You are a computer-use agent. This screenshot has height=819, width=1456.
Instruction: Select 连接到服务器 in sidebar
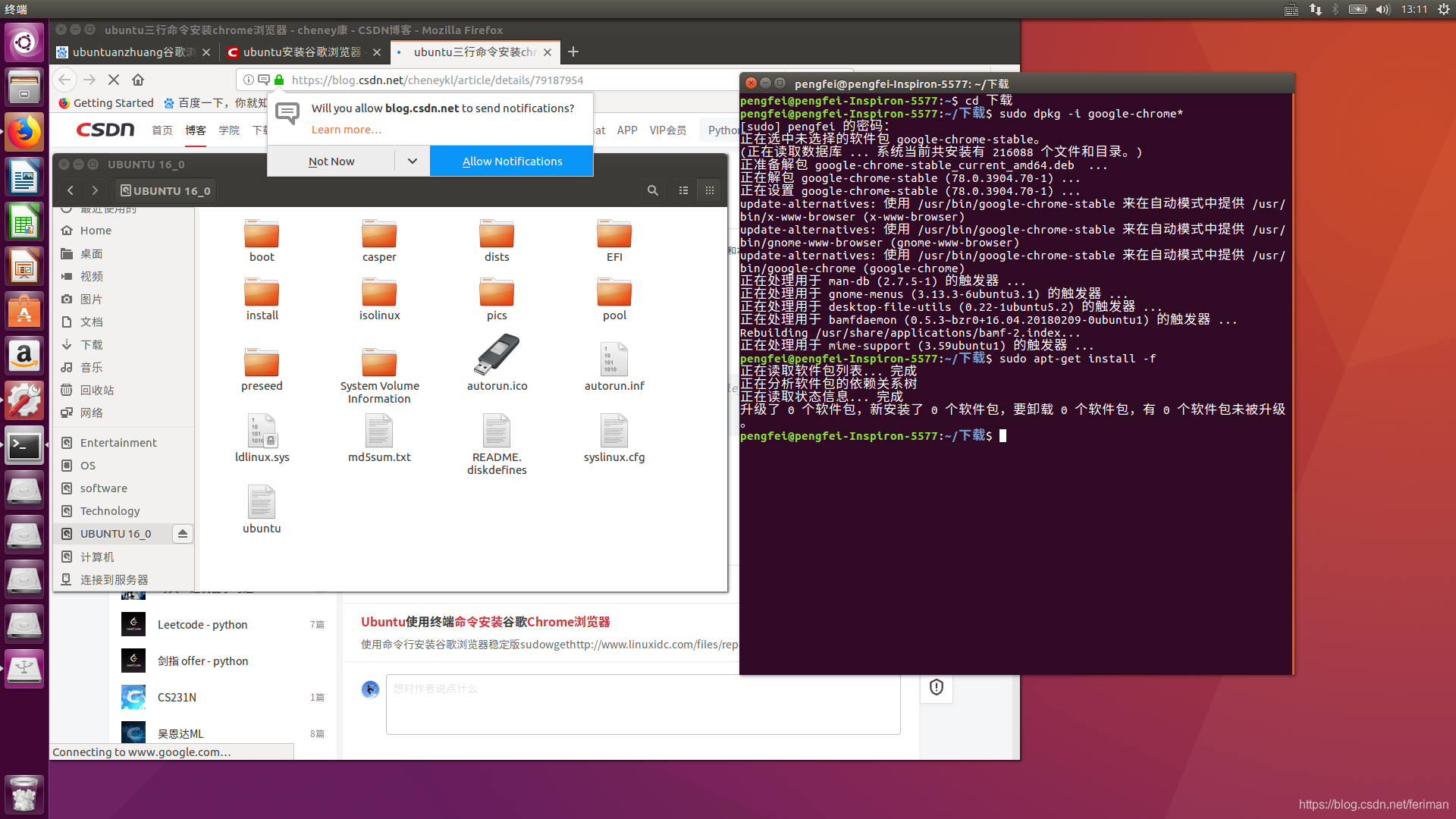pos(124,579)
